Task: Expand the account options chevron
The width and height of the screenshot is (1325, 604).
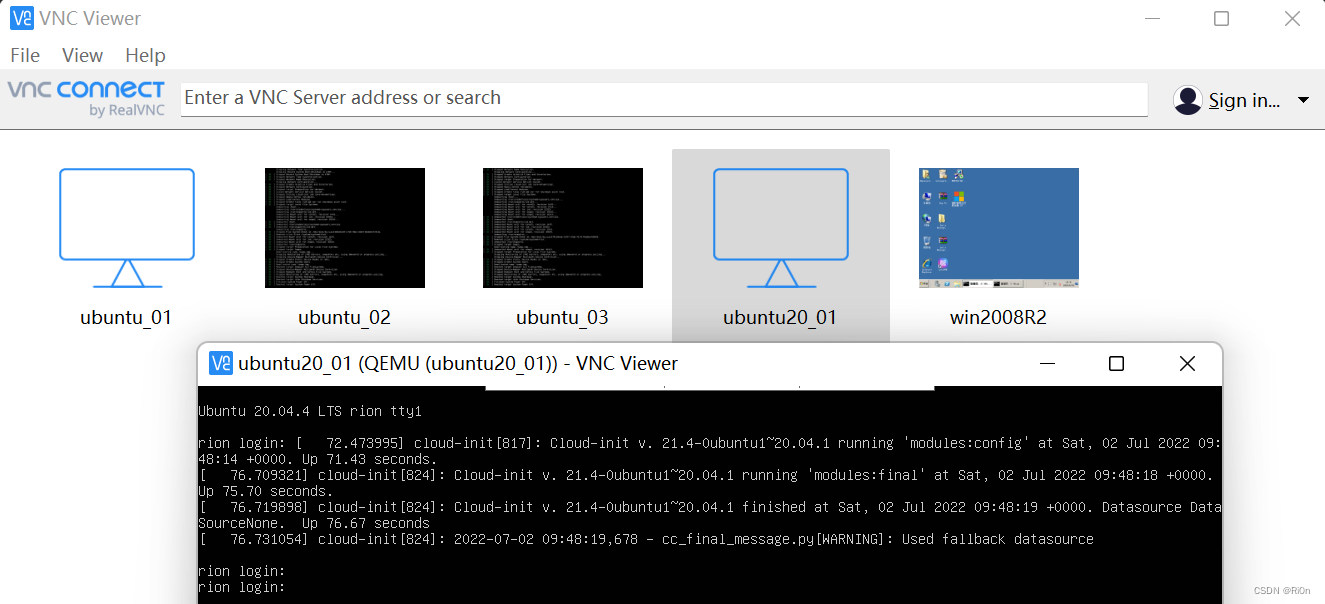Action: click(x=1303, y=100)
